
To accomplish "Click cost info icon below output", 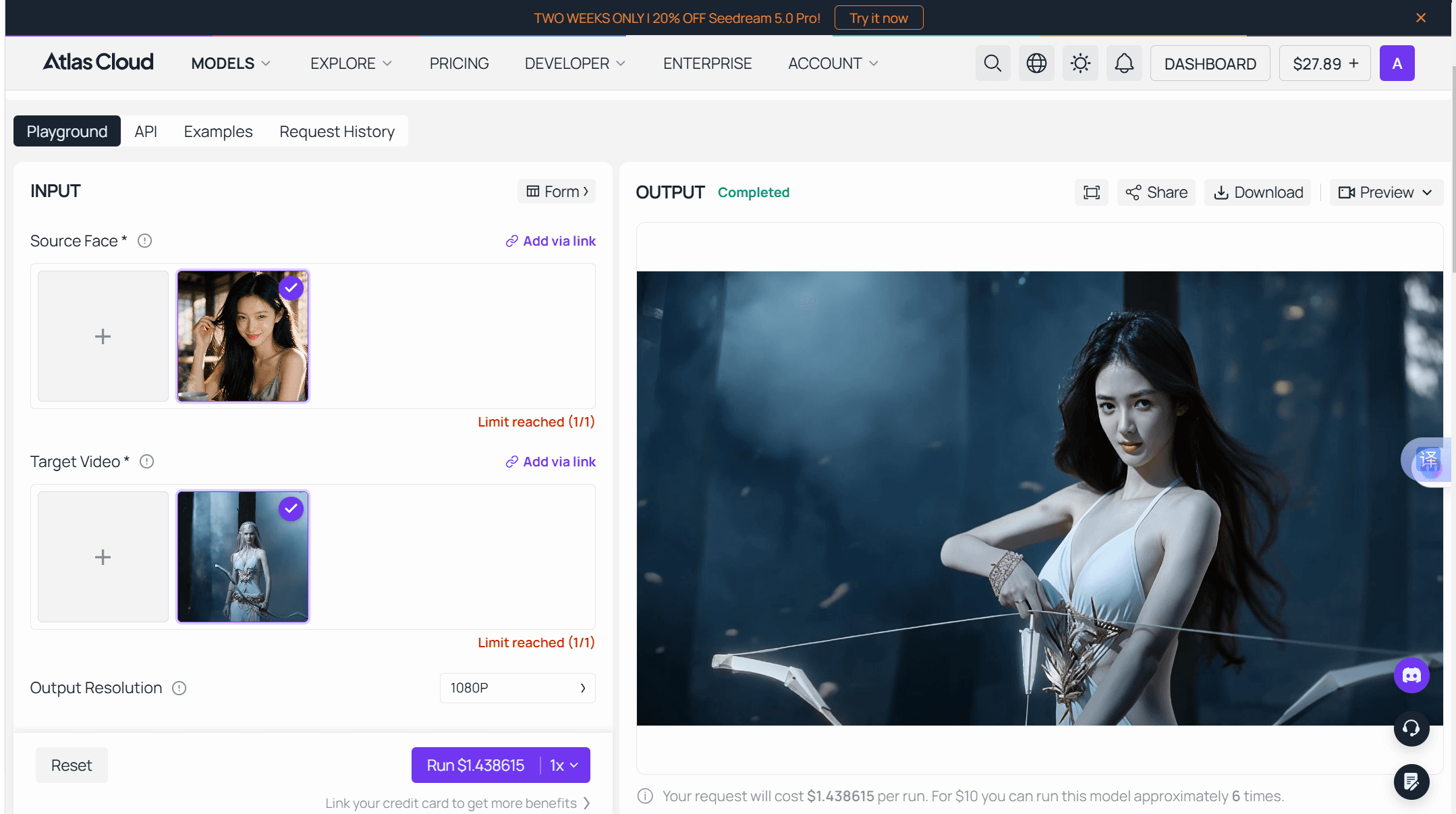I will [645, 796].
